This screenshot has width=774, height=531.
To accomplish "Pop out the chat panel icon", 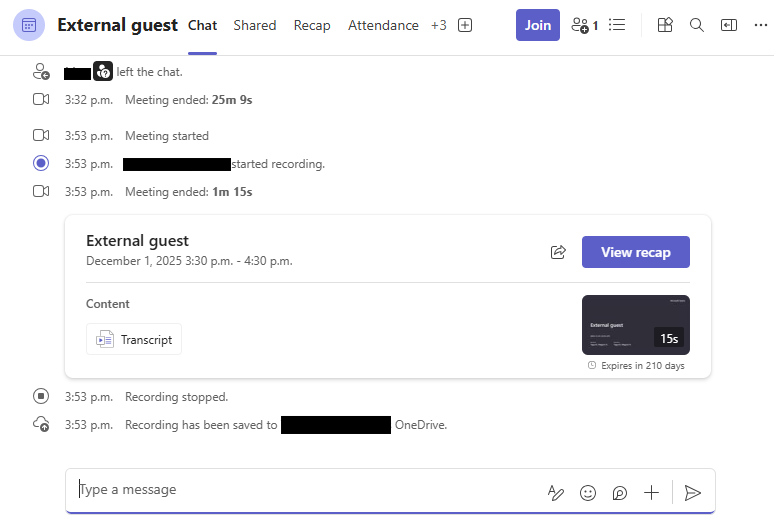I will [729, 25].
